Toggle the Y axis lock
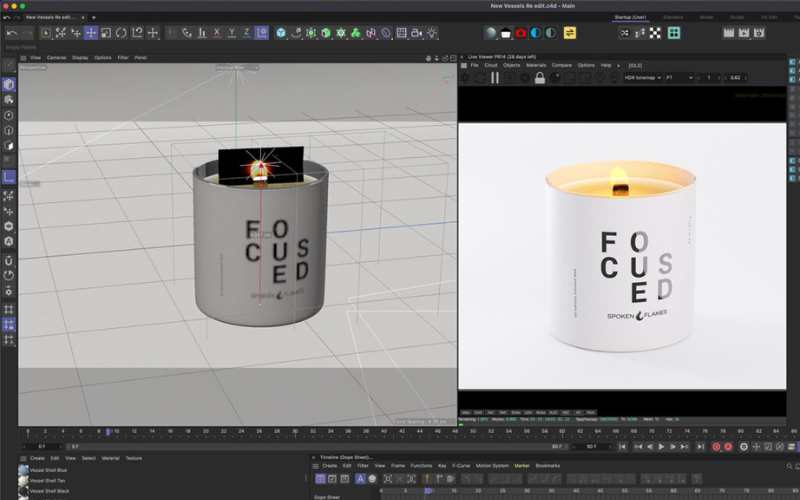800x500 pixels. click(231, 33)
